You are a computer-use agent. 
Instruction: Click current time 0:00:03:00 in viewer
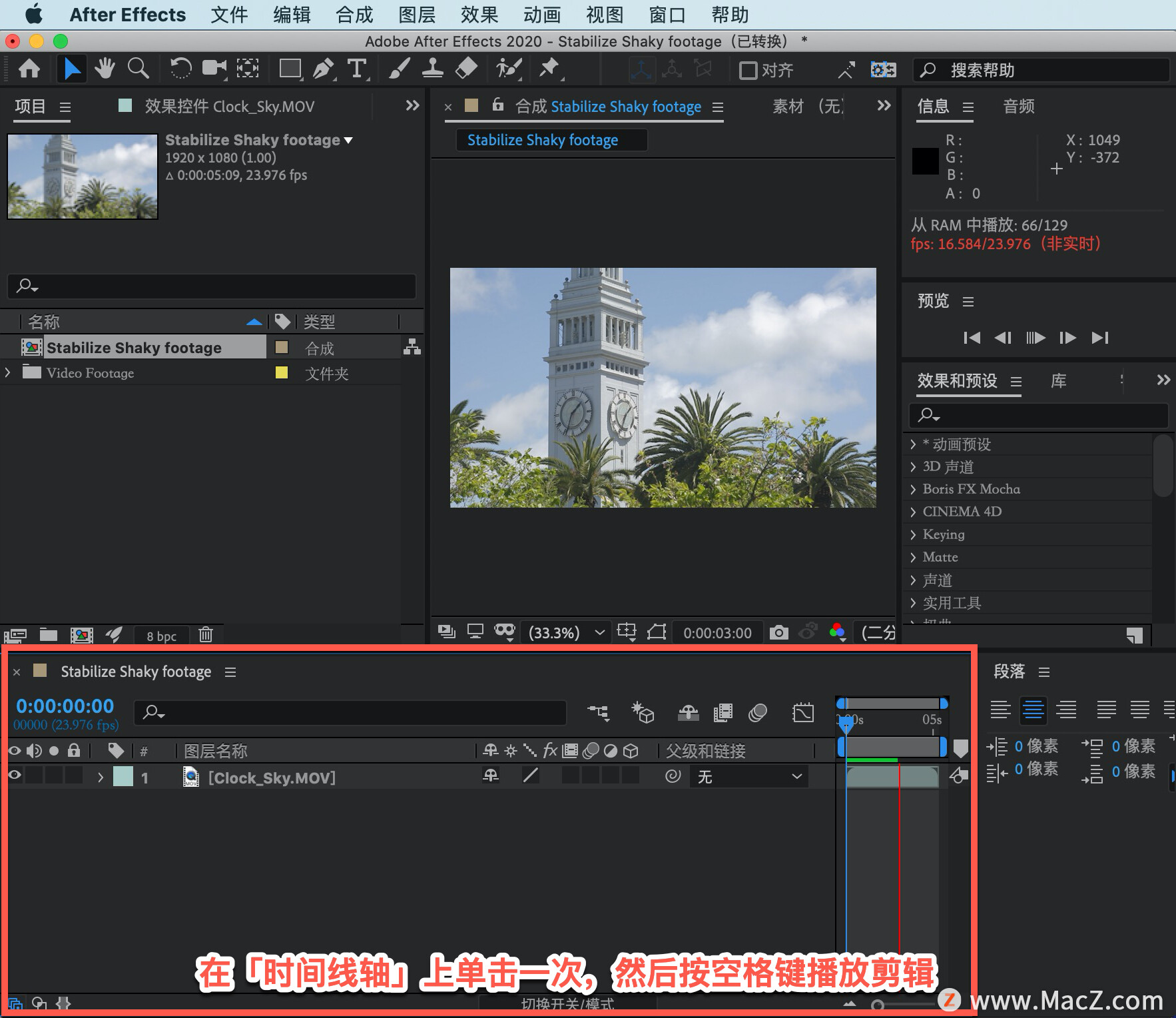[717, 633]
